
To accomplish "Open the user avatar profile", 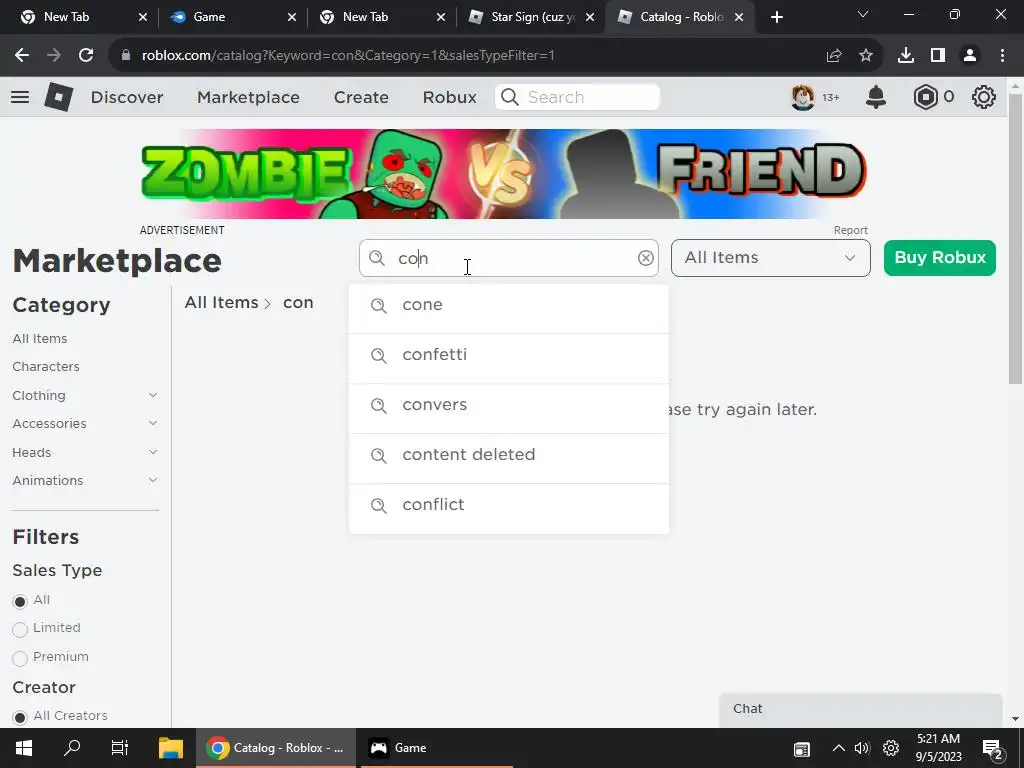I will 803,97.
